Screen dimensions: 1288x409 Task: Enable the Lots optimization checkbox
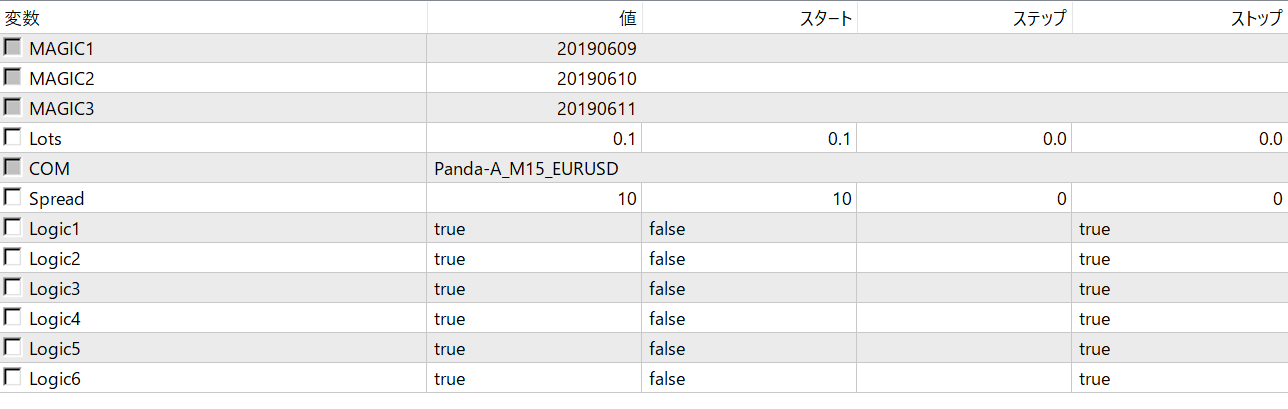(13, 138)
